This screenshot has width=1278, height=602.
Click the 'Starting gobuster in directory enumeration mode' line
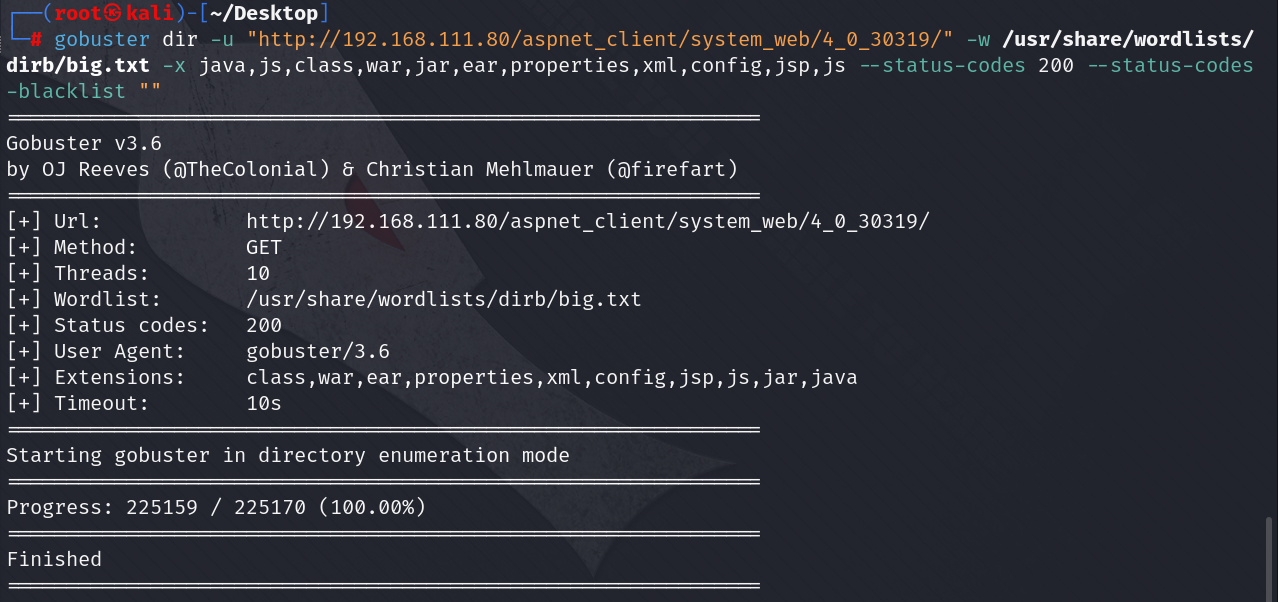coord(288,455)
